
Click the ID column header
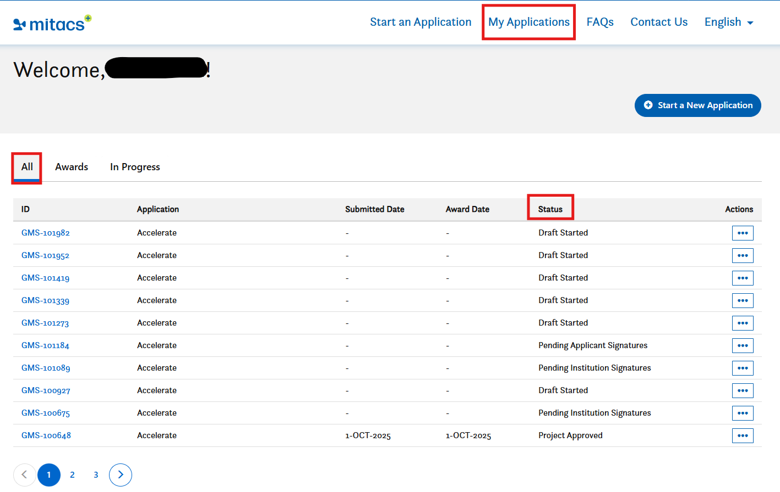[25, 209]
